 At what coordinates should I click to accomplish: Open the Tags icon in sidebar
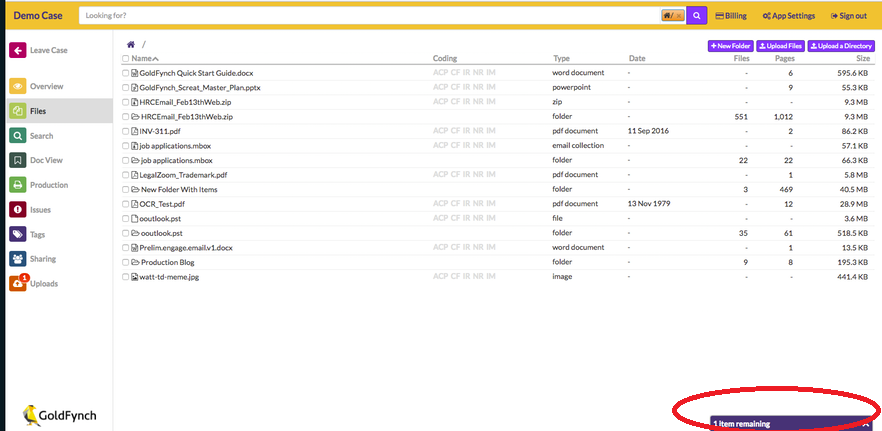[17, 235]
